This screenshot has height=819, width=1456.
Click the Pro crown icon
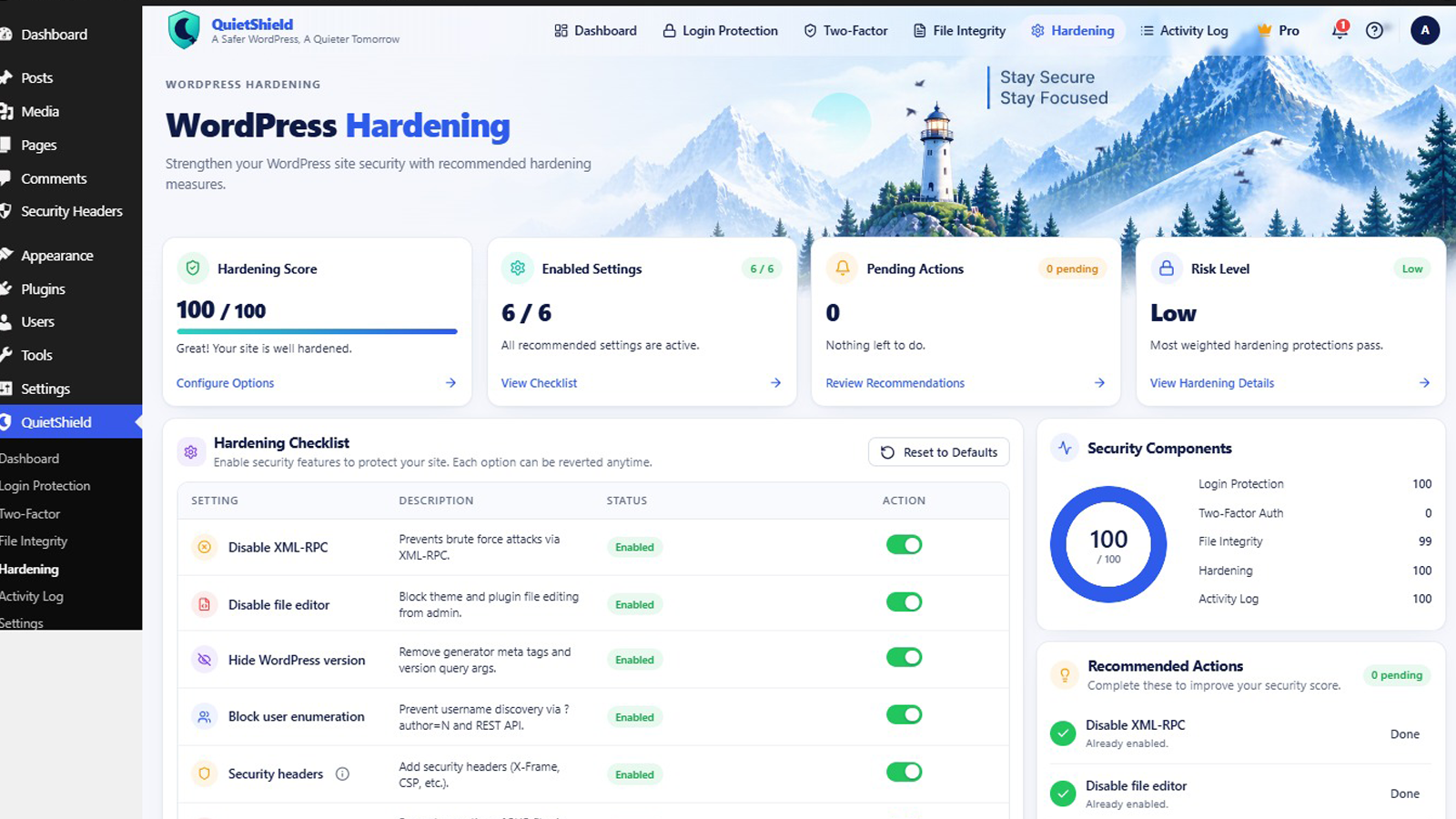[1264, 30]
